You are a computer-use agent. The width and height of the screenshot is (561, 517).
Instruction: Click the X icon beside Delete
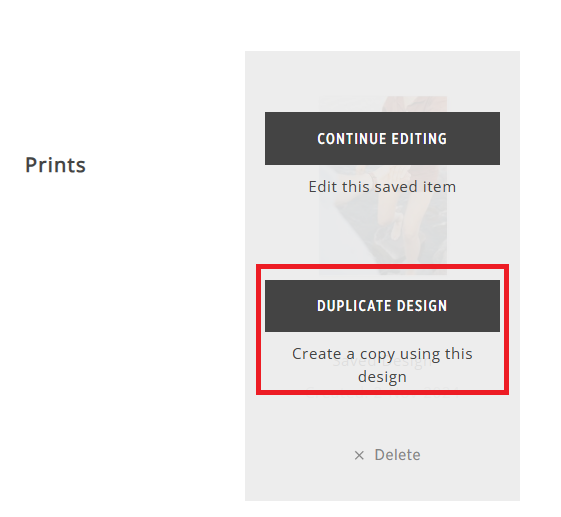pos(359,455)
